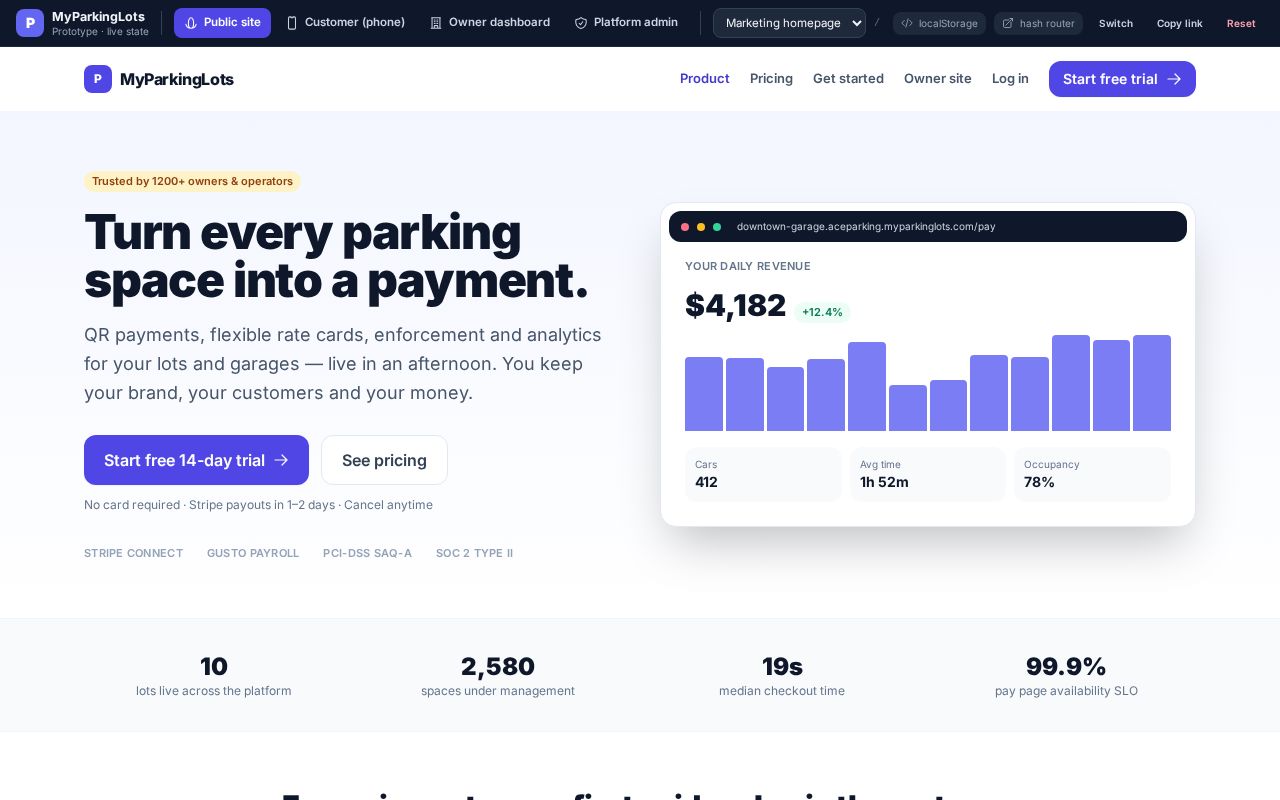Screen dimensions: 1280x800
Task: Click the P logo icon in the prototype toolbar
Action: (x=30, y=23)
